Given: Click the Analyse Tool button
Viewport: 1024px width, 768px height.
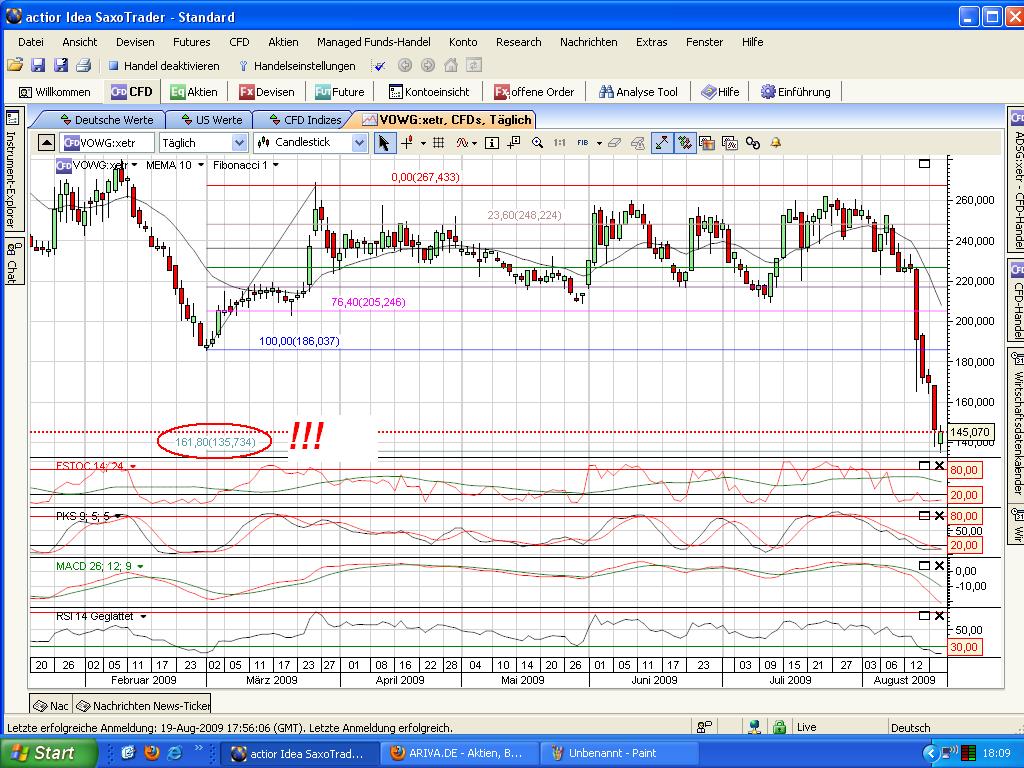Looking at the screenshot, I should (638, 92).
